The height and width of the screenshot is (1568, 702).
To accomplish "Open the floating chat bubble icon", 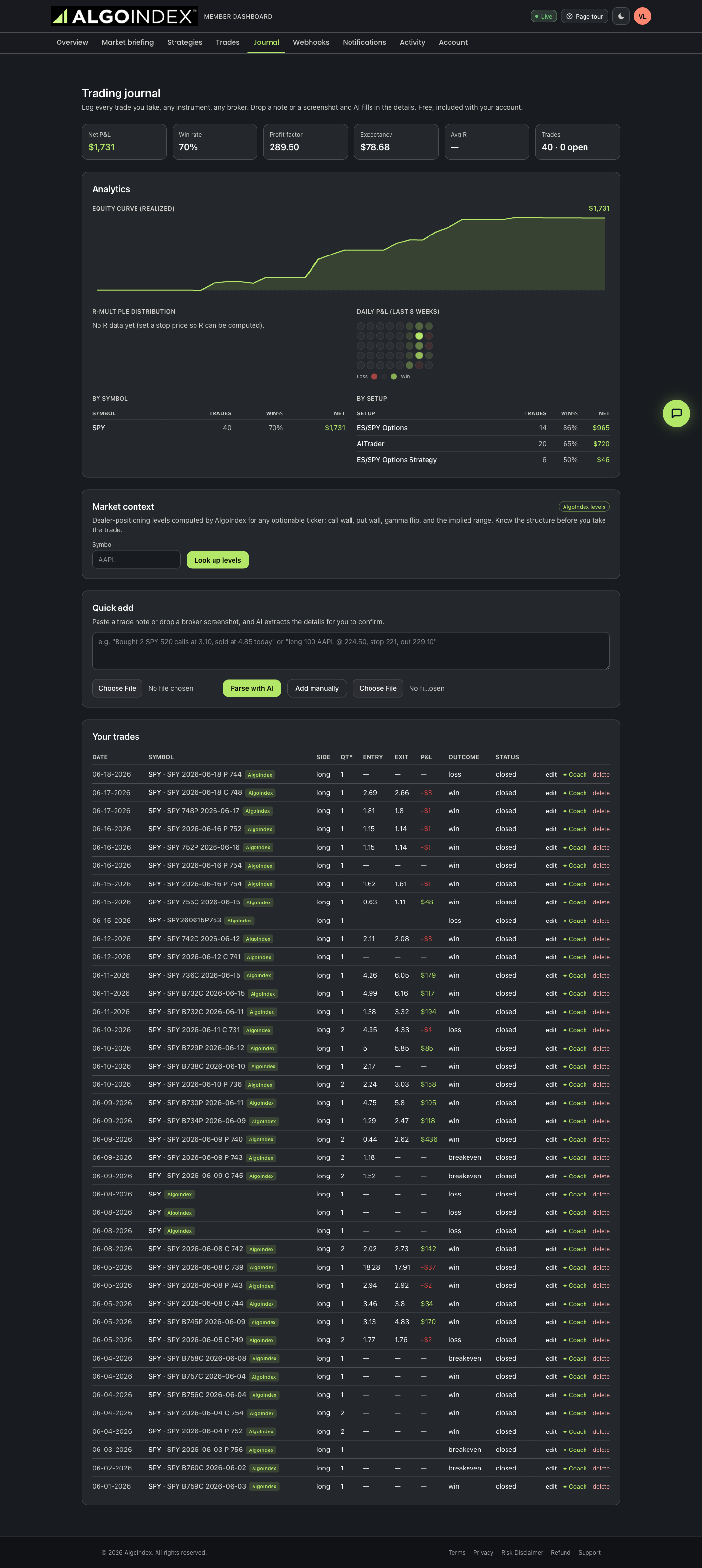I will [676, 413].
